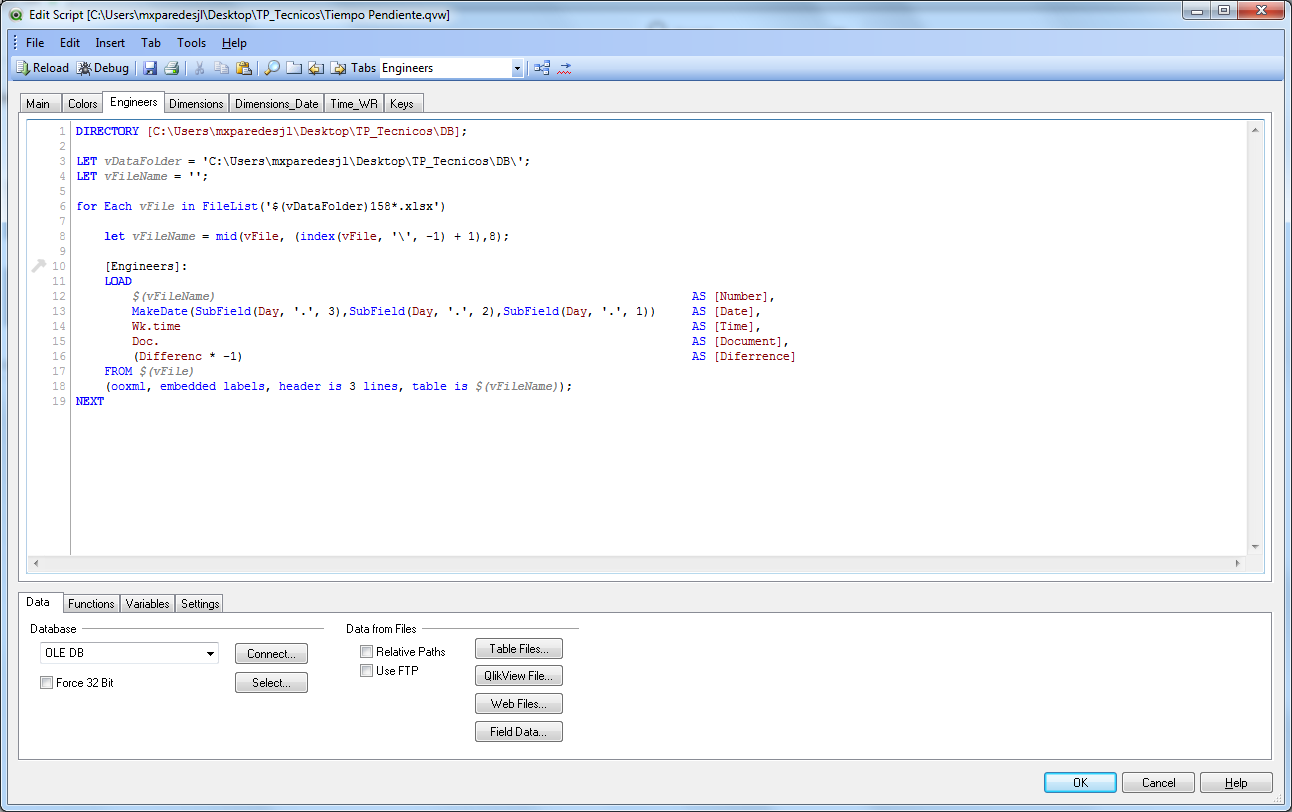Paste clipboard content icon
The image size is (1292, 812).
coord(243,68)
